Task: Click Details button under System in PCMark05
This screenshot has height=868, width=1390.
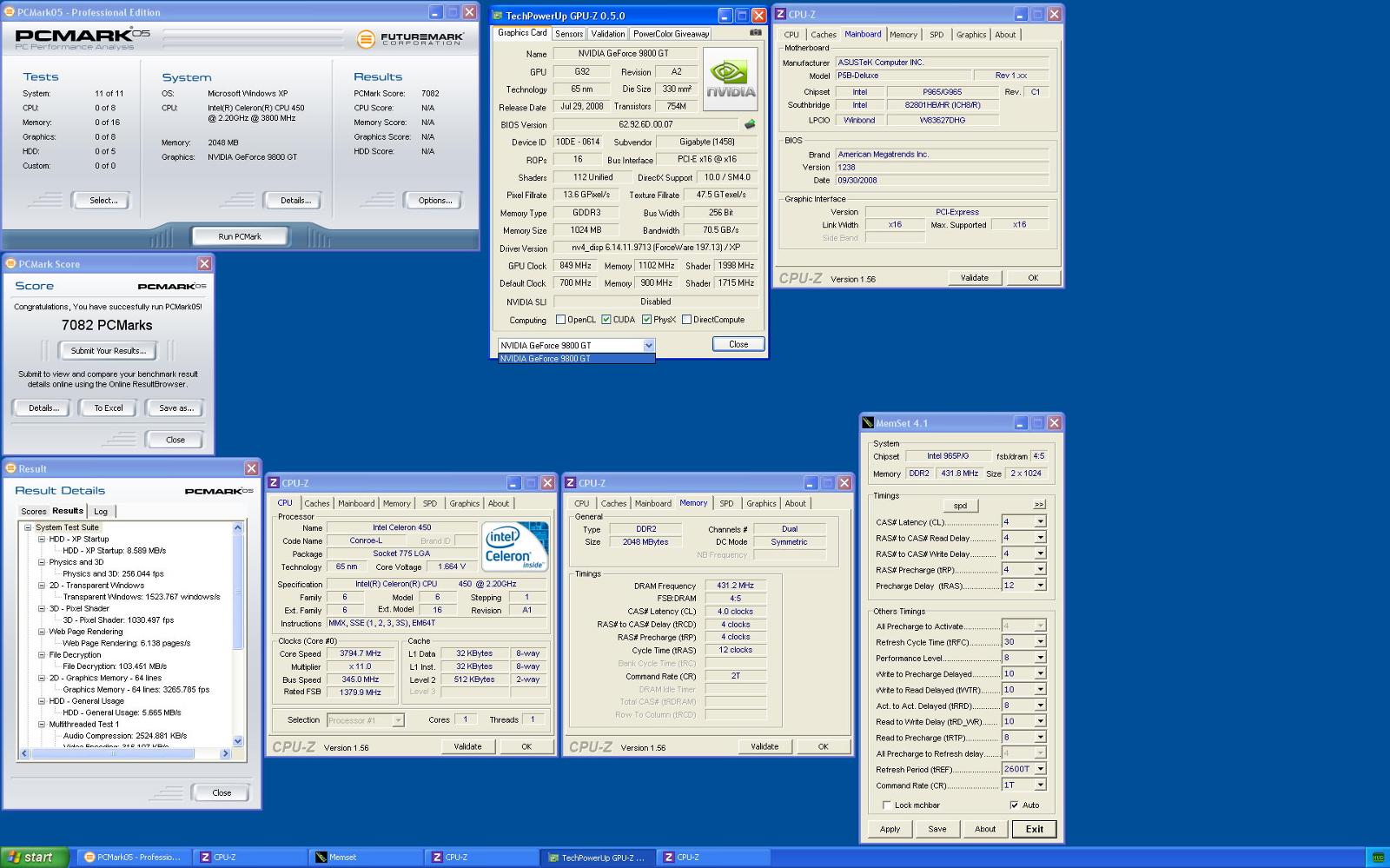Action: pyautogui.click(x=295, y=201)
